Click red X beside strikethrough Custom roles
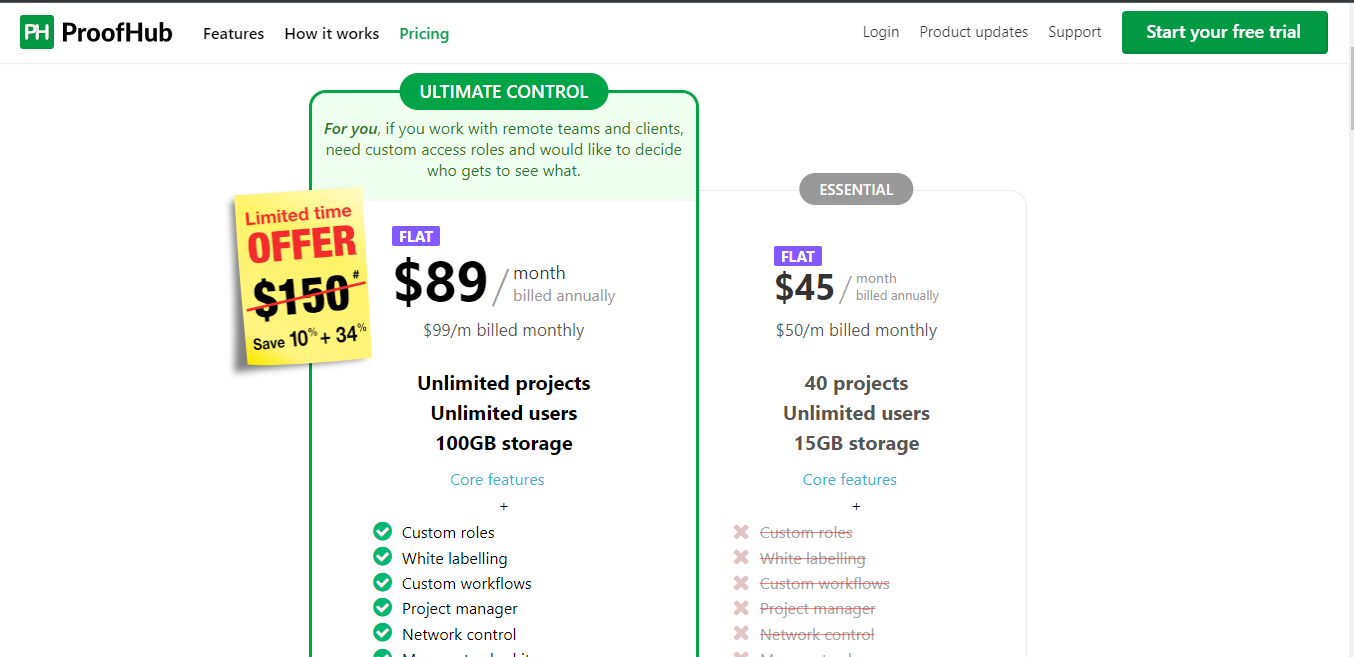 [741, 532]
